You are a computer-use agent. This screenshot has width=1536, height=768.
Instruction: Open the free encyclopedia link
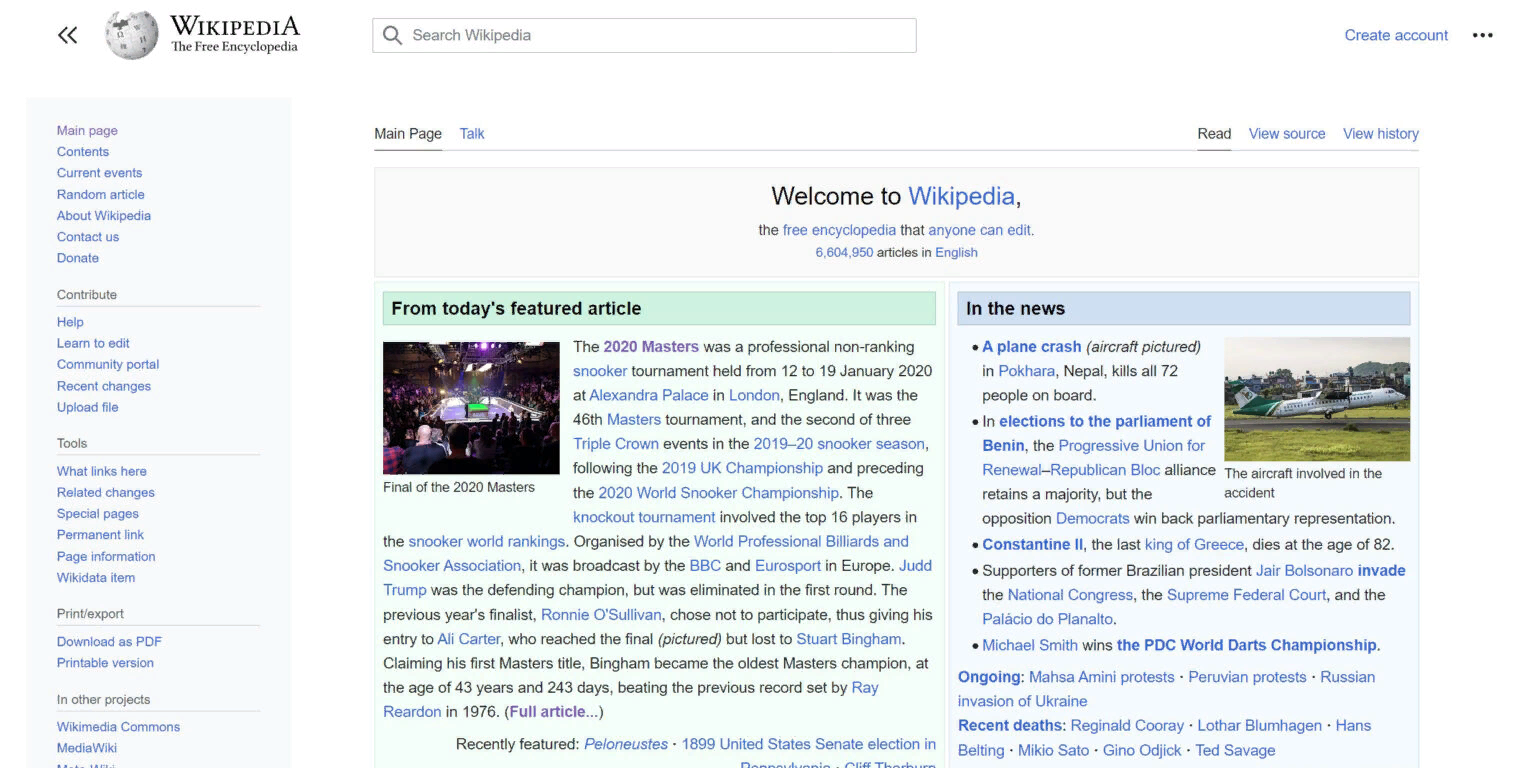[839, 230]
